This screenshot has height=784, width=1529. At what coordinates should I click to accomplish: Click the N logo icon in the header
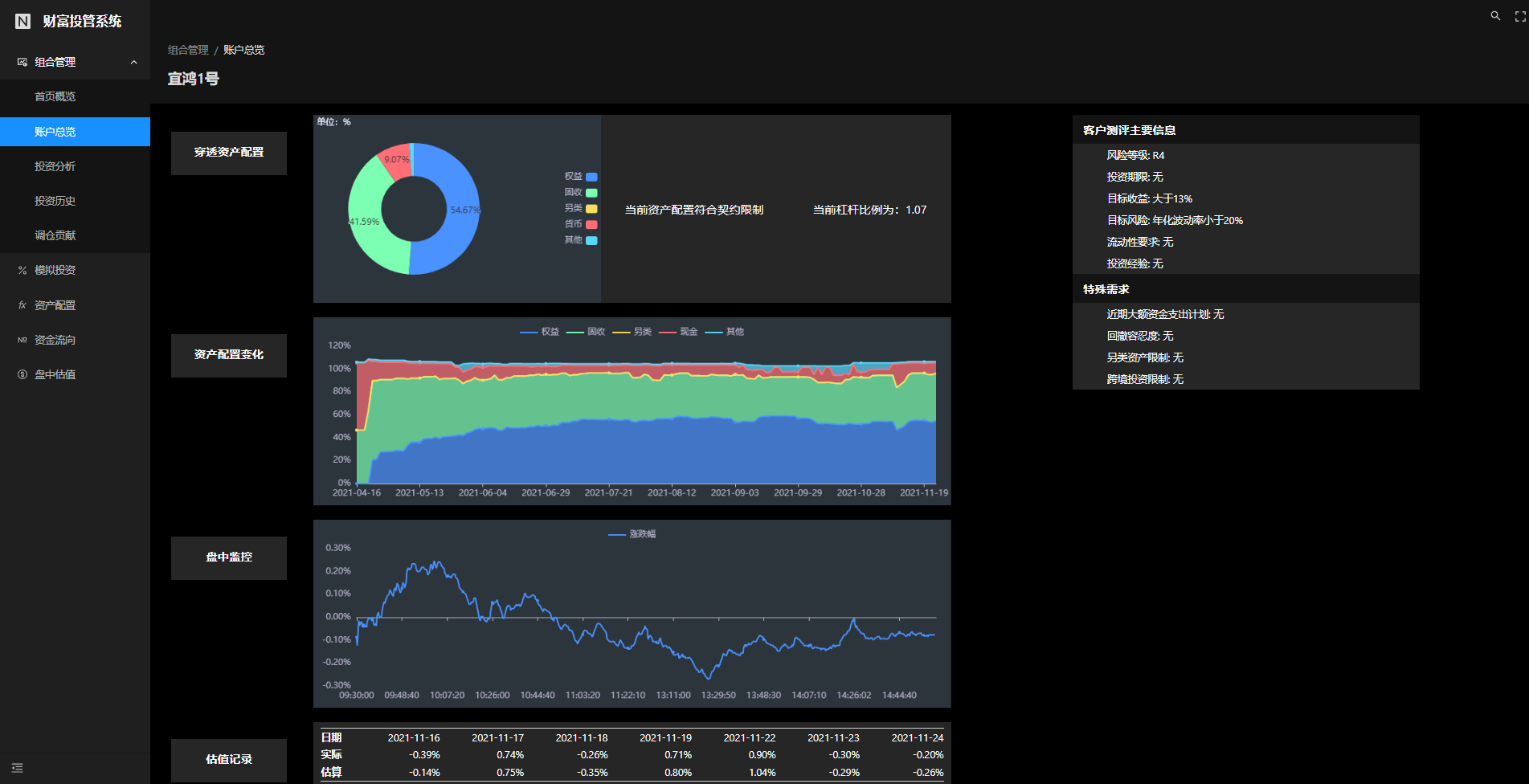pos(23,22)
